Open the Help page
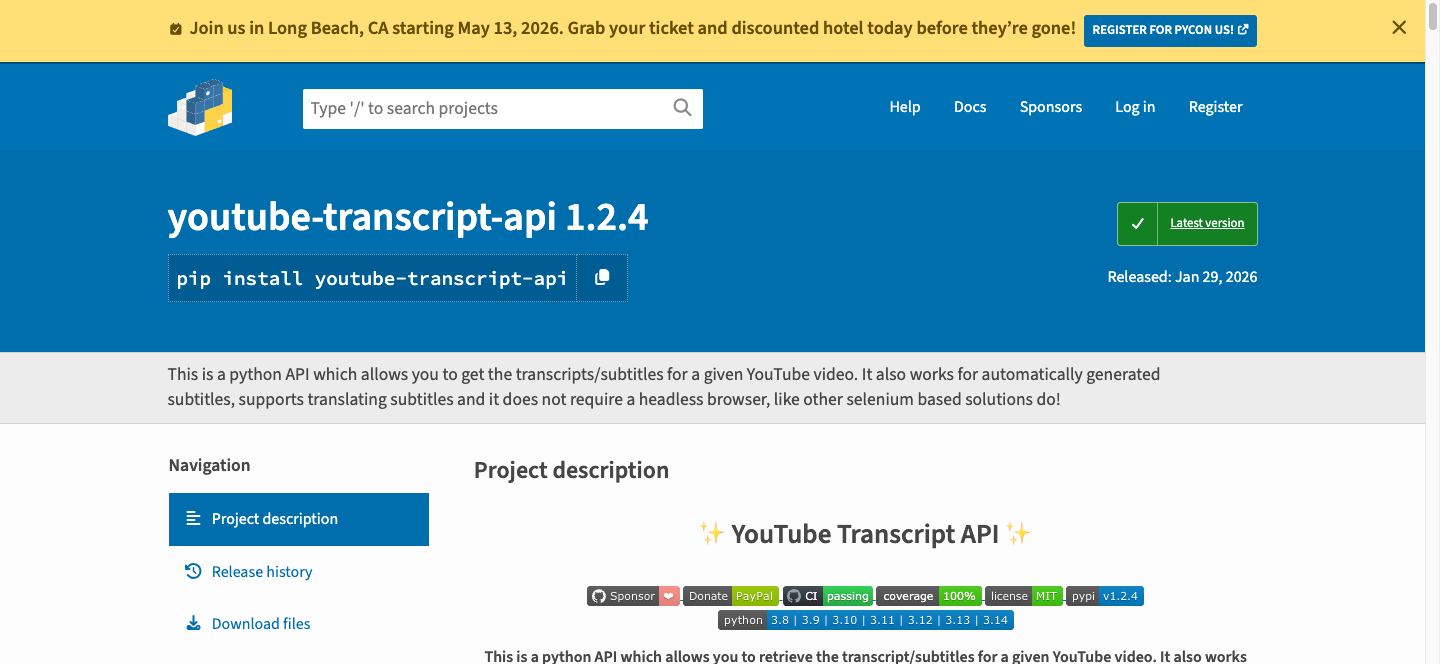 tap(905, 107)
